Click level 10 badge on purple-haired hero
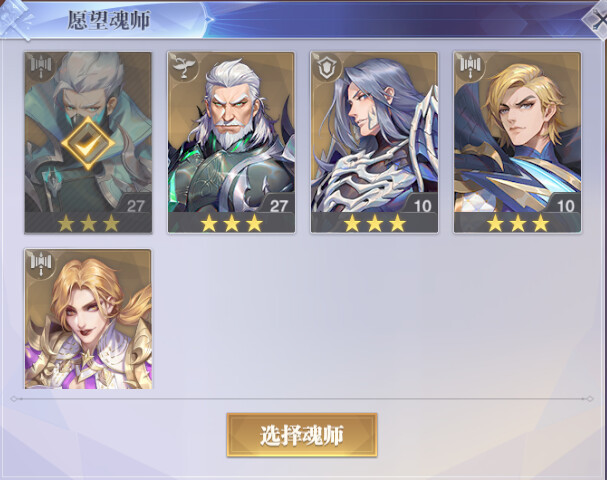This screenshot has height=480, width=607. [x=422, y=206]
